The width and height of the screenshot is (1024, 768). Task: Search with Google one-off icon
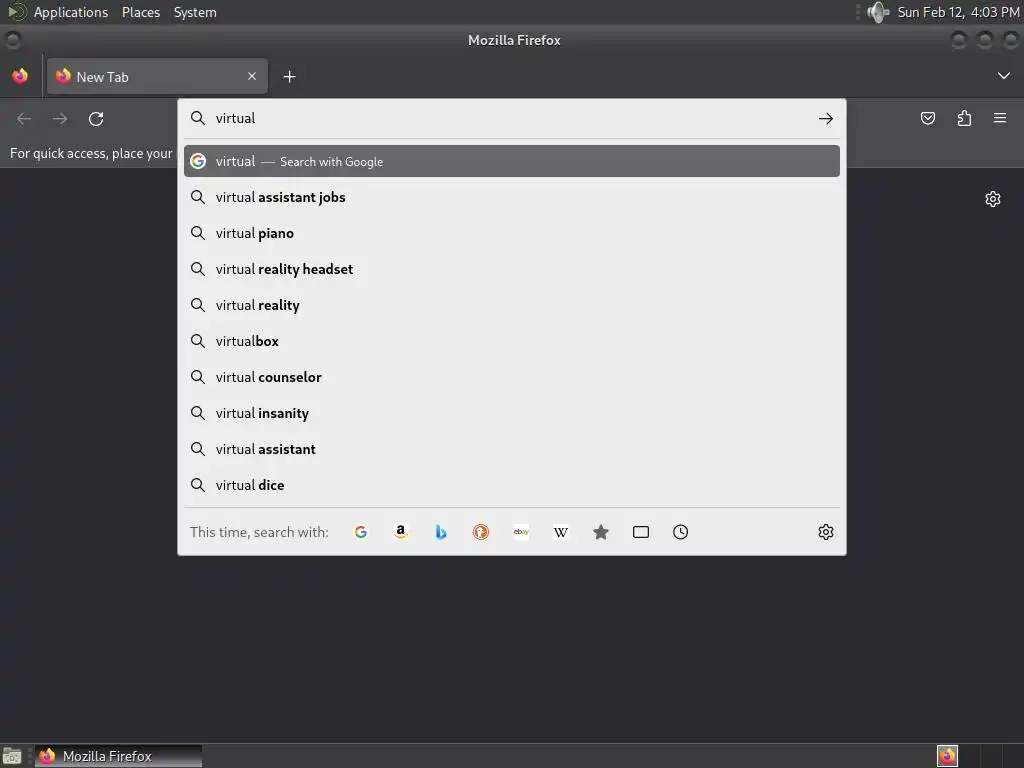pos(360,532)
